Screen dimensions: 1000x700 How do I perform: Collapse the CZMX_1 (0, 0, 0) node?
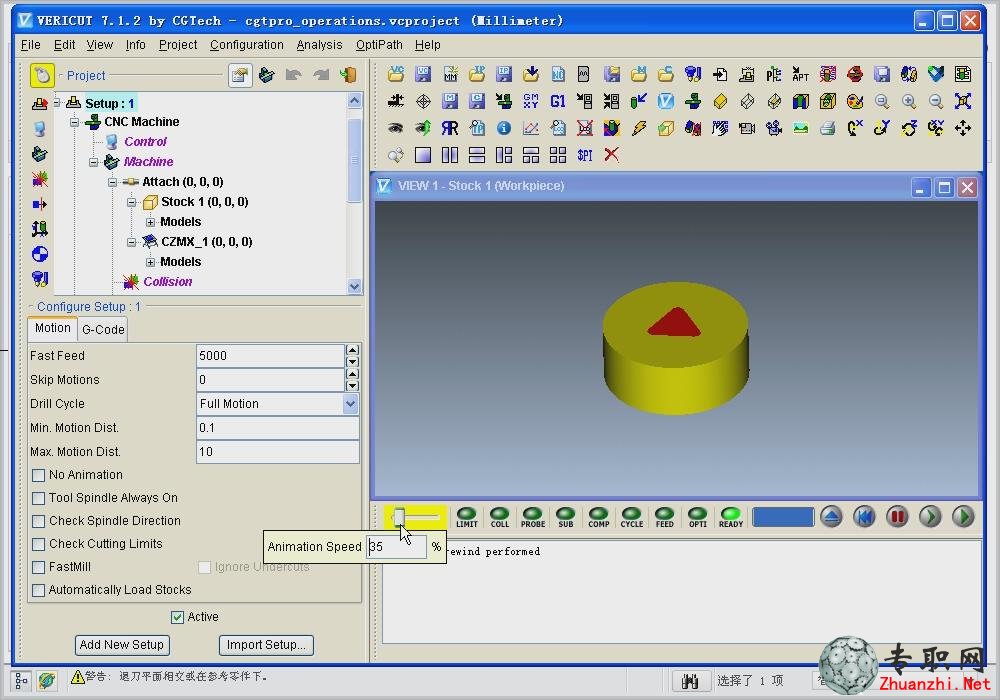coord(131,242)
